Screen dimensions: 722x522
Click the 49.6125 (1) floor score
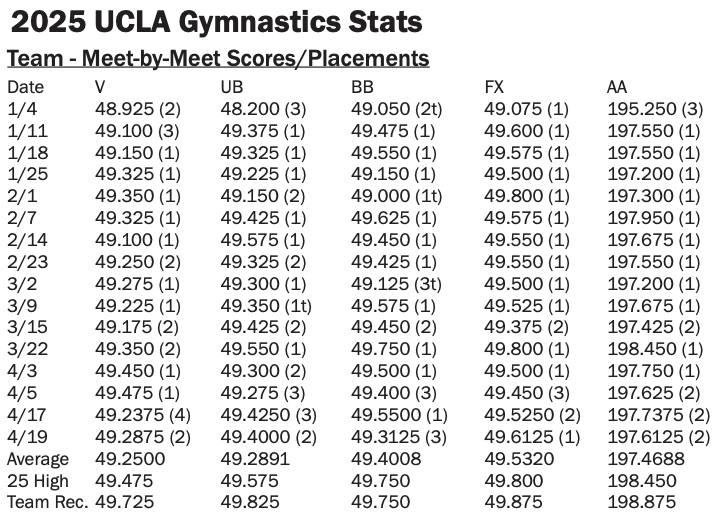532,436
